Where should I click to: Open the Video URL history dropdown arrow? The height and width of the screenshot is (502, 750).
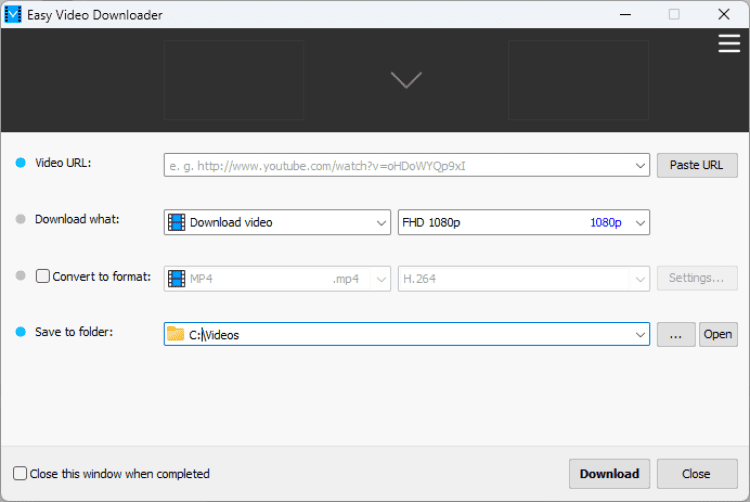click(x=640, y=165)
